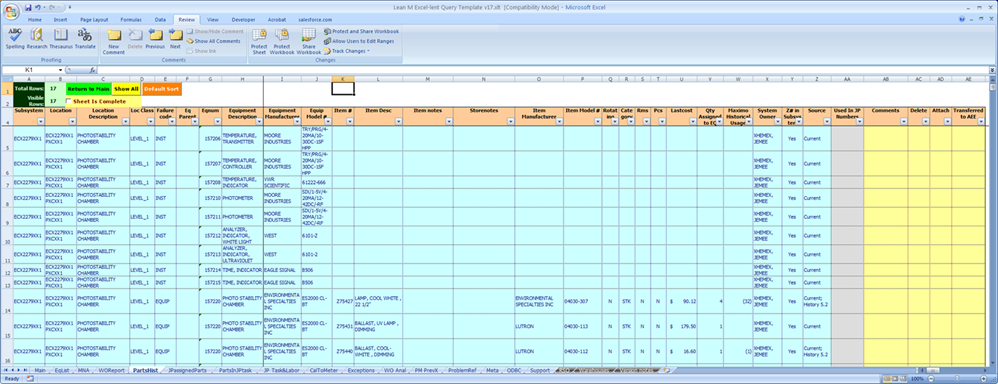Click Protect and Share Workbook
Image resolution: width=998 pixels, height=384 pixels.
click(361, 31)
